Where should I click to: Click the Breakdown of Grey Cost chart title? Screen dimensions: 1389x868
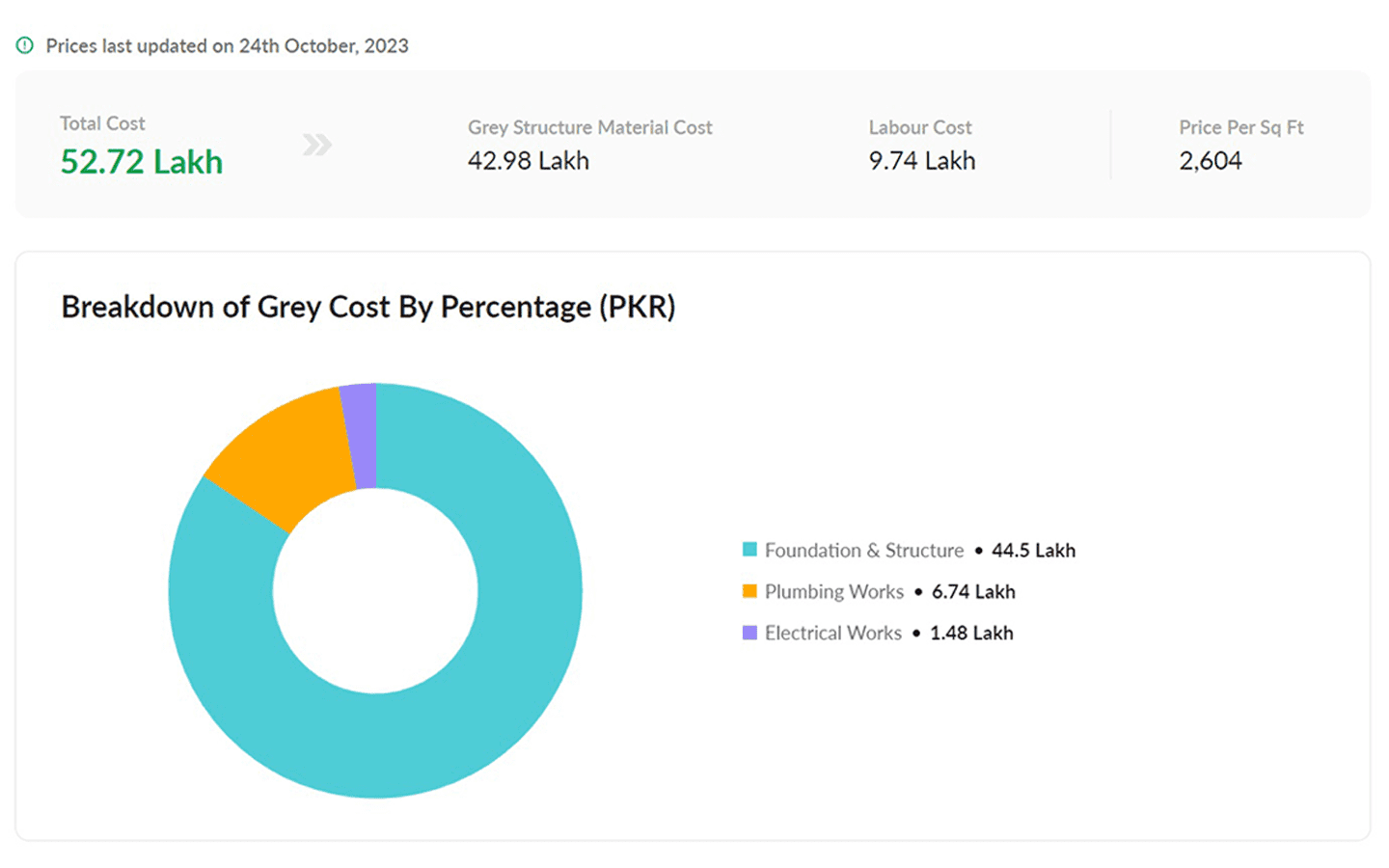[x=368, y=307]
